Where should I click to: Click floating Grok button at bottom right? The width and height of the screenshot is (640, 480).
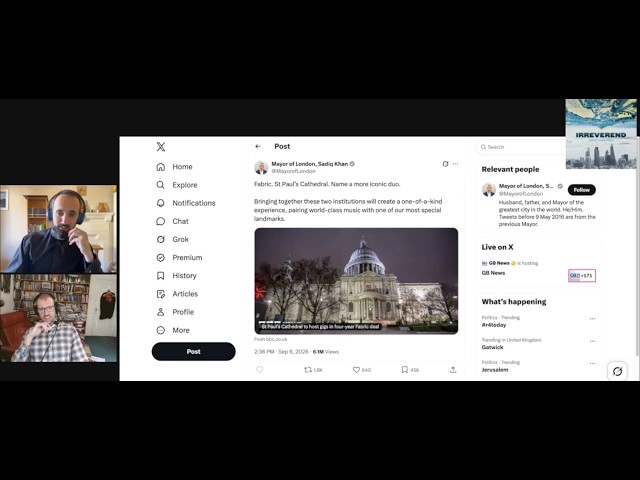pyautogui.click(x=618, y=371)
